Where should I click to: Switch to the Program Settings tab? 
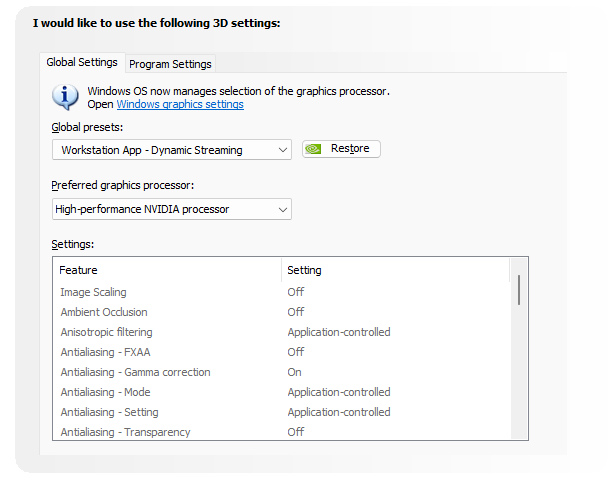pos(170,64)
